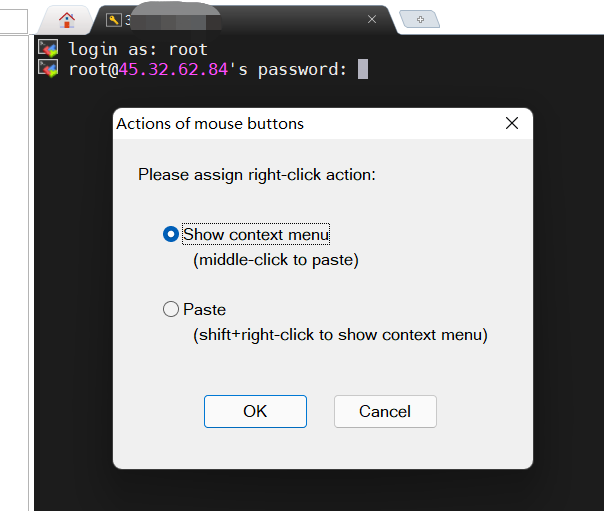The image size is (604, 511).
Task: Click the terminal icon beside login line
Action: pyautogui.click(x=48, y=49)
